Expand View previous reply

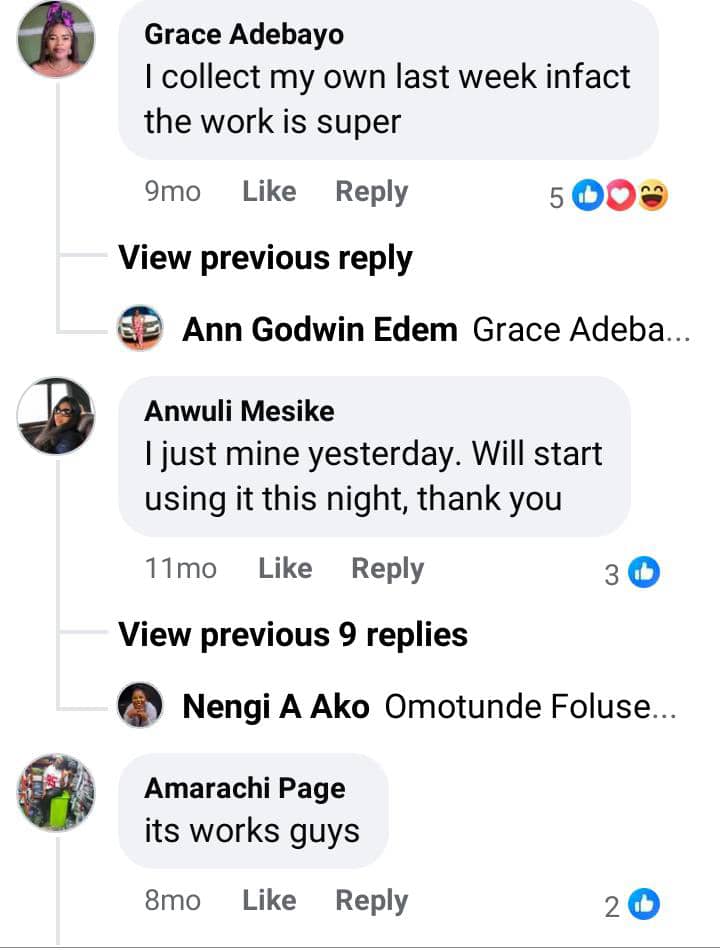[x=265, y=258]
